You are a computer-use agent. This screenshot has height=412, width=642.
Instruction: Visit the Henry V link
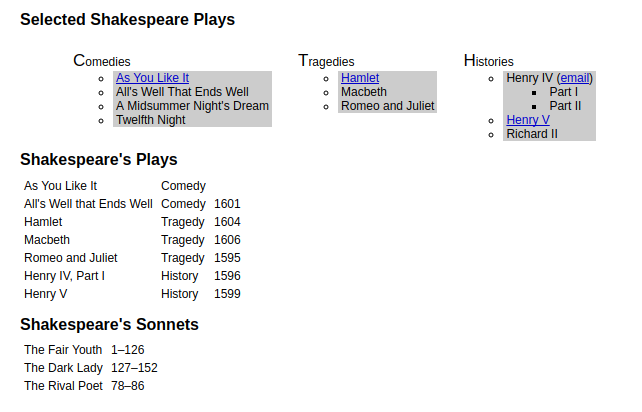tap(528, 120)
